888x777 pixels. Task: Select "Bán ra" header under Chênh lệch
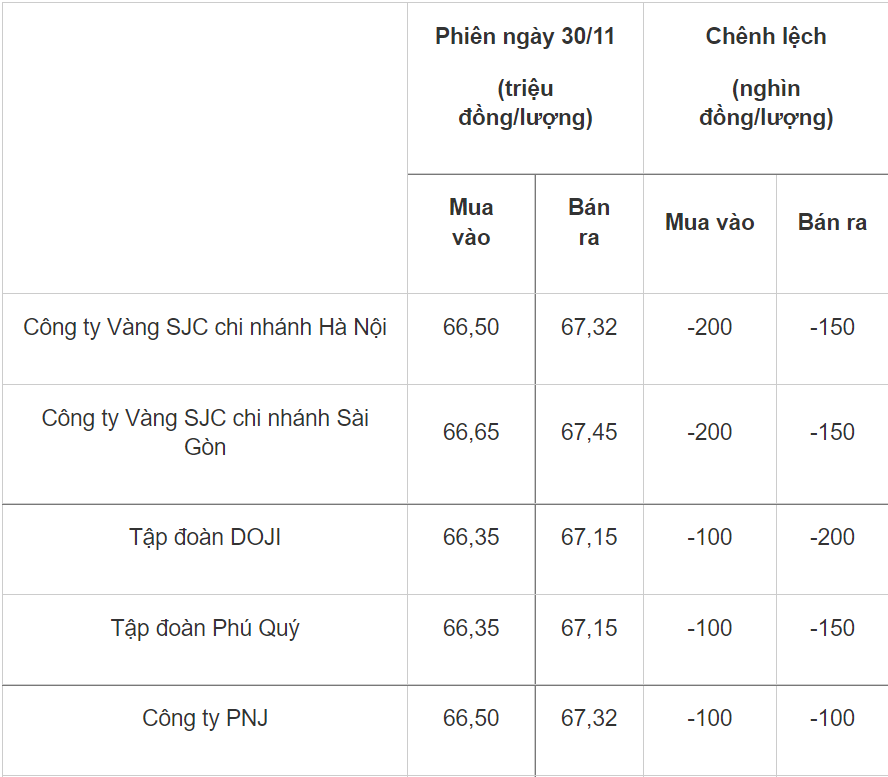point(832,222)
